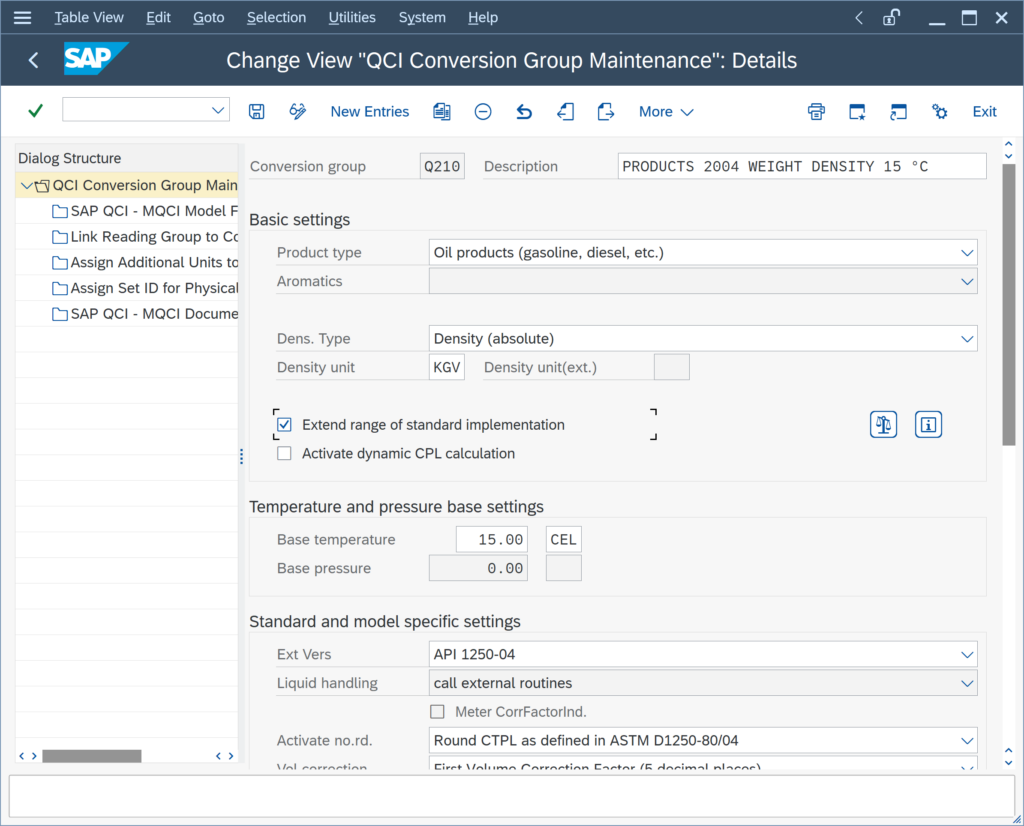The image size is (1024, 826).
Task: Click the back arrow beside SAP logo
Action: coord(34,60)
